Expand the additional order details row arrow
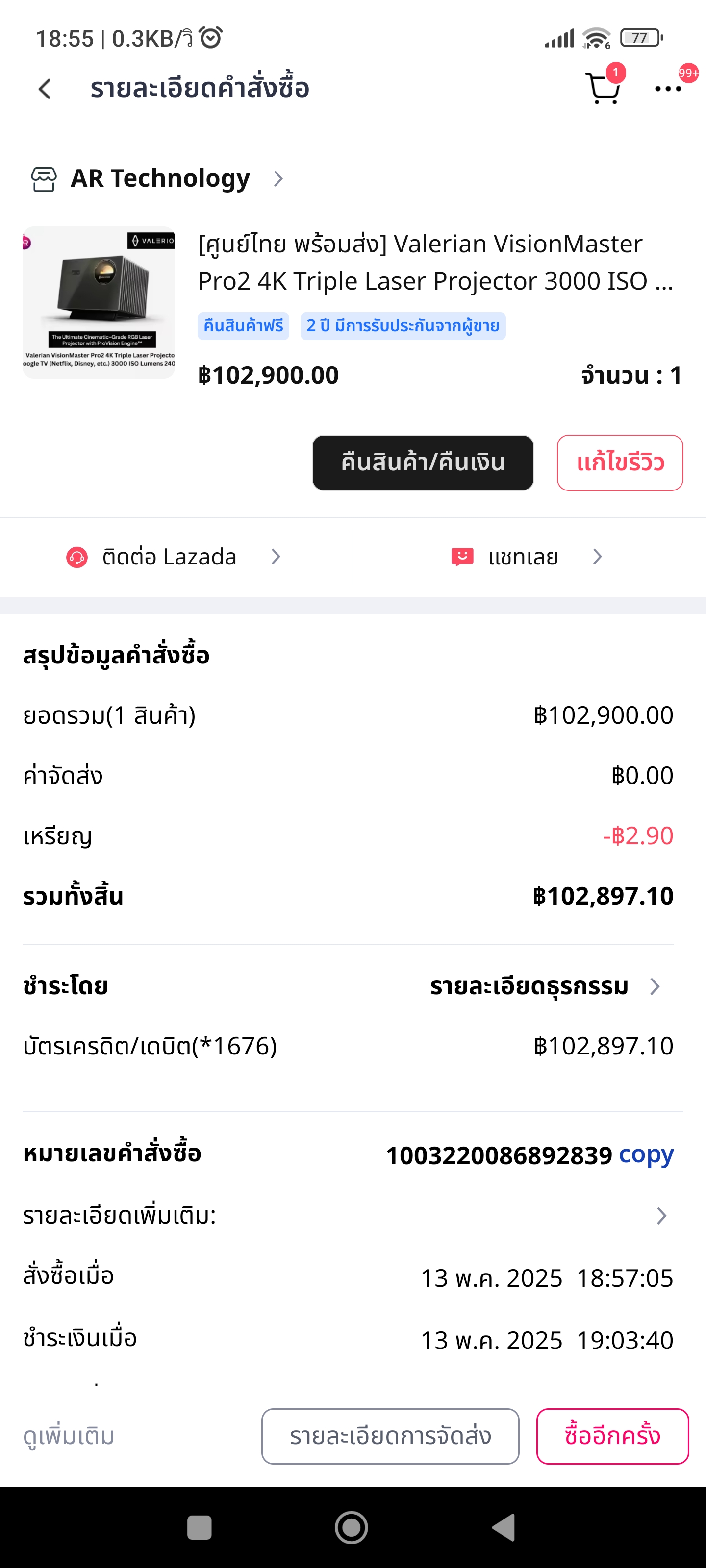The image size is (706, 1568). point(661,1216)
